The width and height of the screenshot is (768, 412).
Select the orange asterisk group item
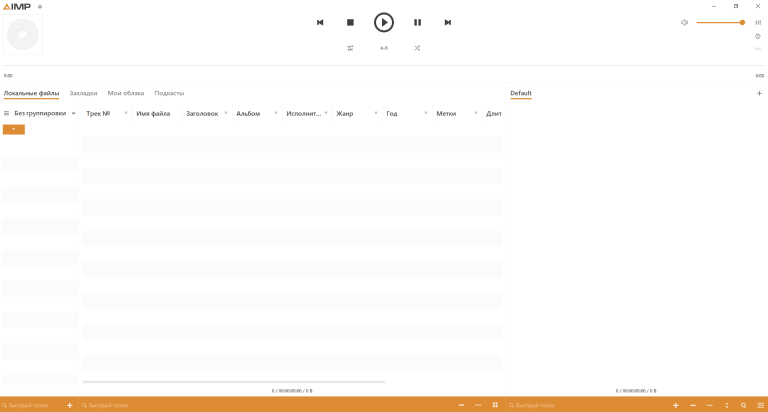pos(14,129)
